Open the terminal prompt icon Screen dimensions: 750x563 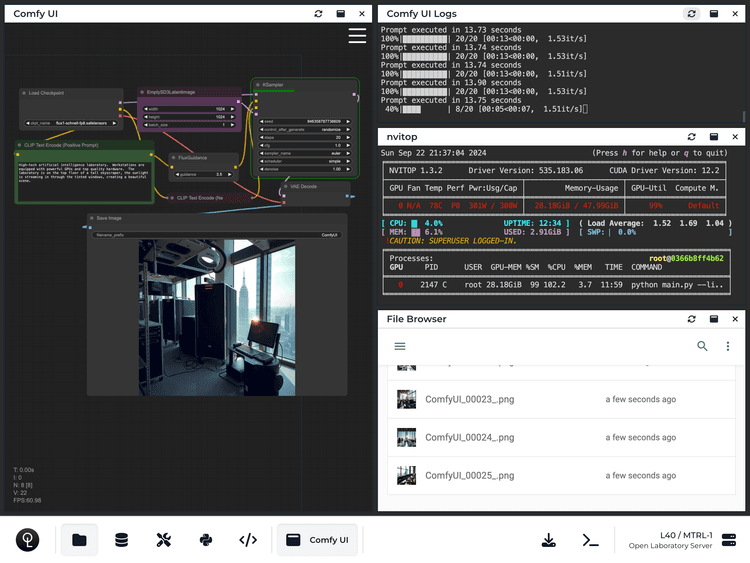point(591,540)
